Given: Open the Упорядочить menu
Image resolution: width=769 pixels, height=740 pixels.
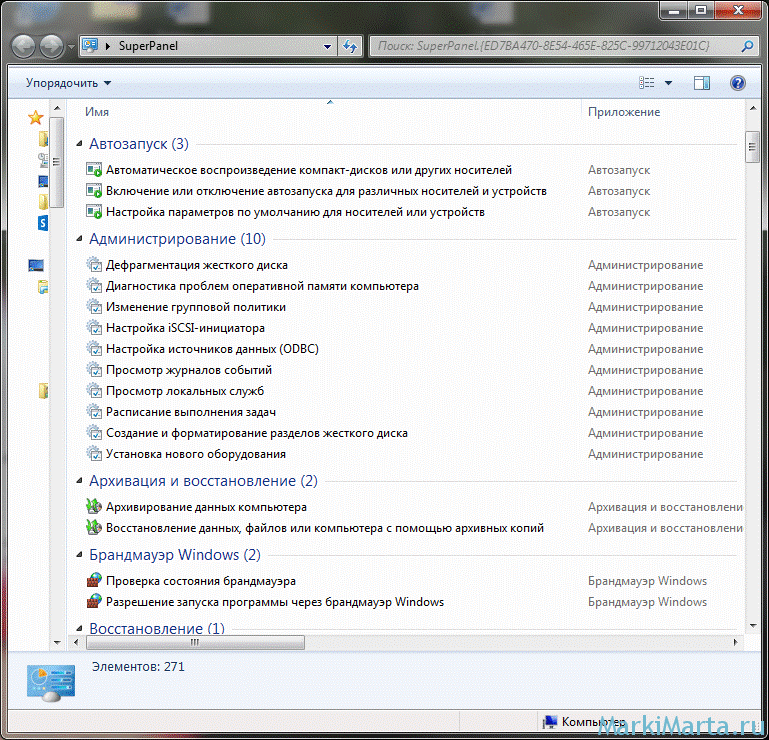Looking at the screenshot, I should (68, 83).
